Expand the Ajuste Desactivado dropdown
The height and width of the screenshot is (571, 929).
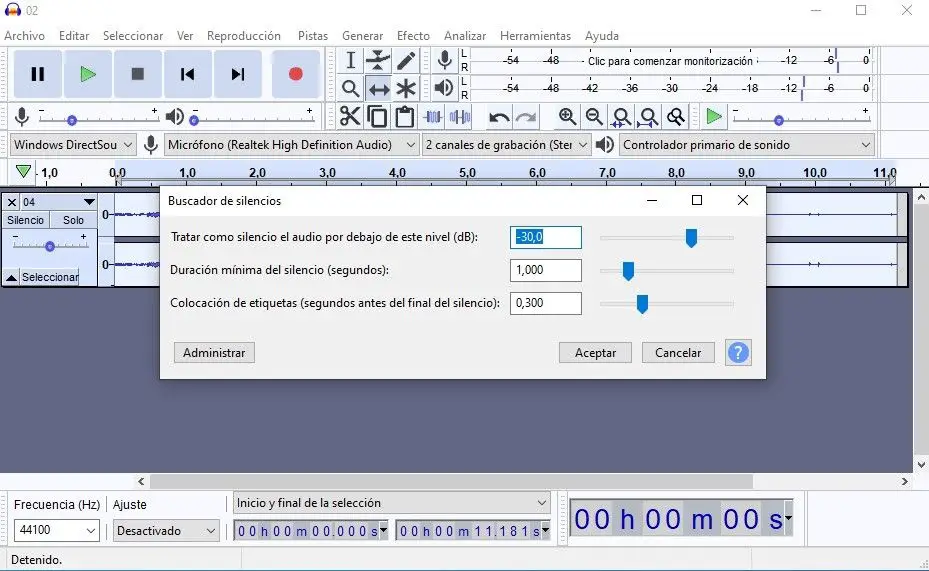coord(166,531)
